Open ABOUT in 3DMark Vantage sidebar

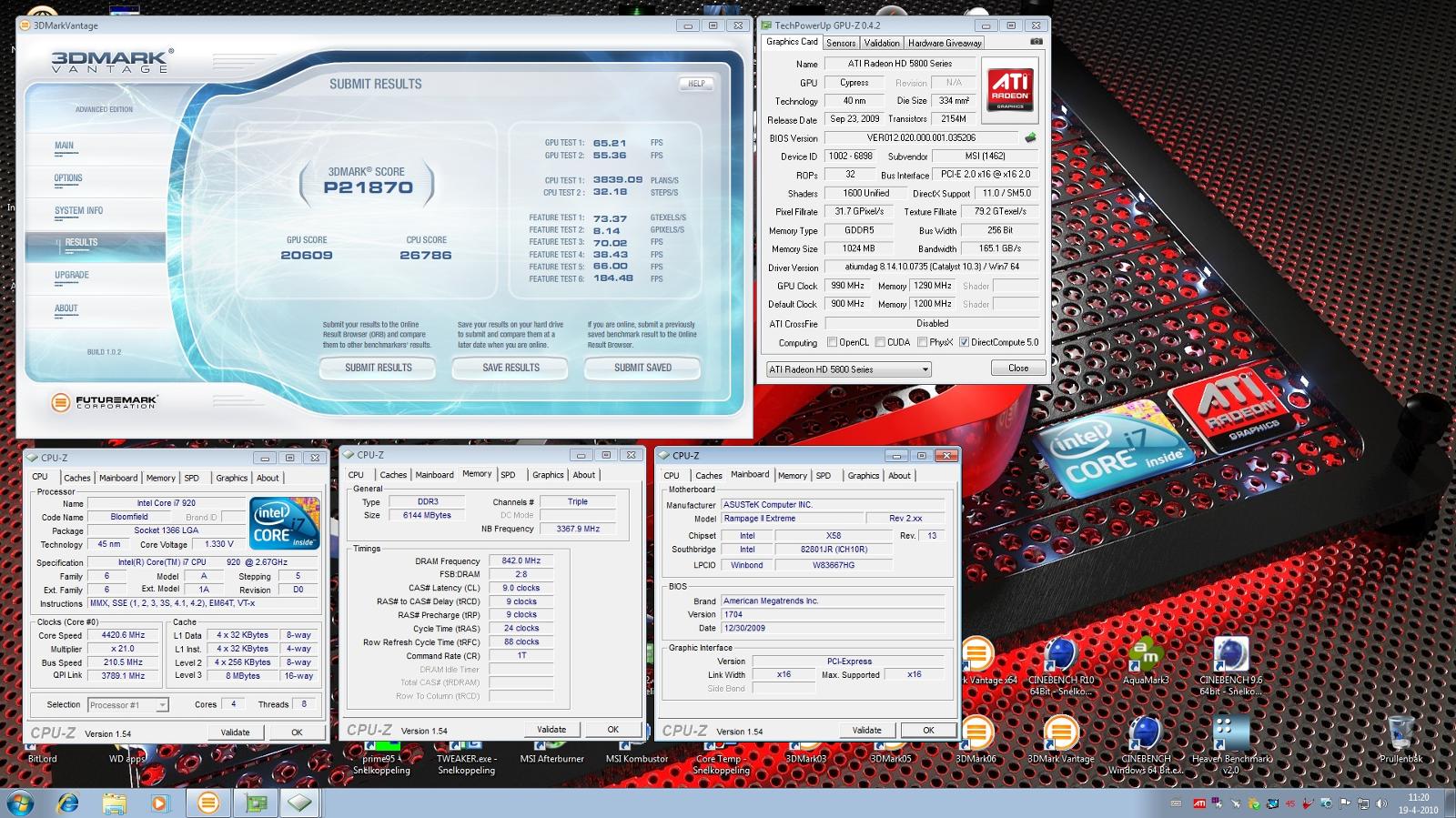click(x=66, y=308)
